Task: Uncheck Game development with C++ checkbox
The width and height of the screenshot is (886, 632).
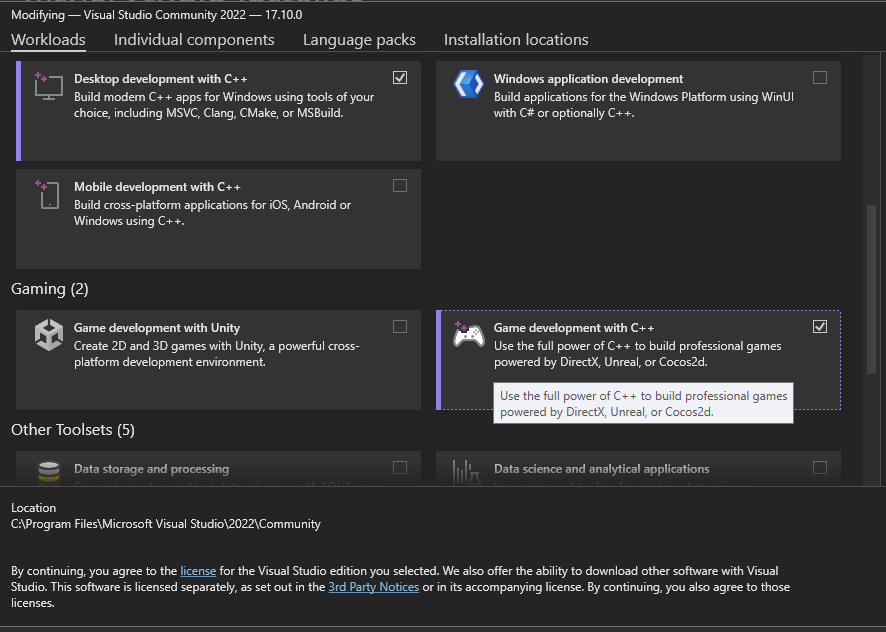Action: pyautogui.click(x=820, y=327)
